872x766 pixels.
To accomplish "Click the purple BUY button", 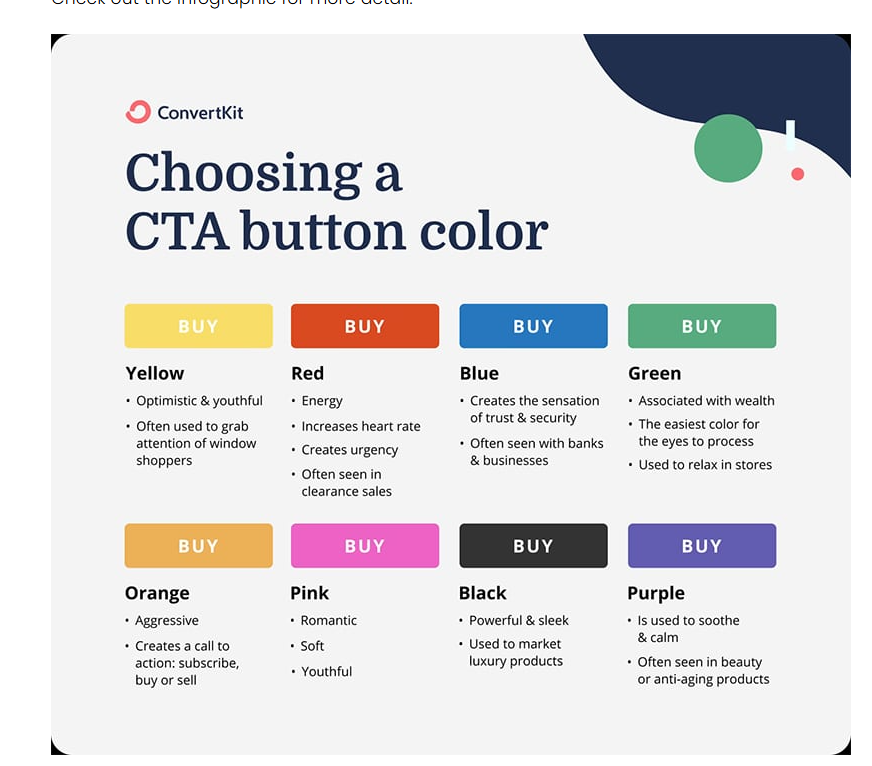I will pos(701,546).
